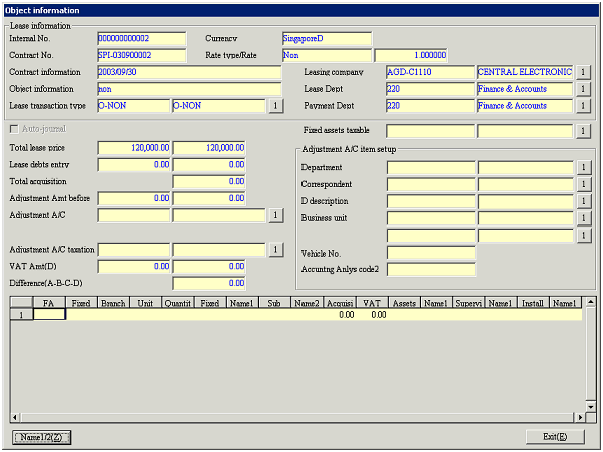The height and width of the screenshot is (452, 603).
Task: Click first Fixed assets taxable field
Action: pos(430,131)
